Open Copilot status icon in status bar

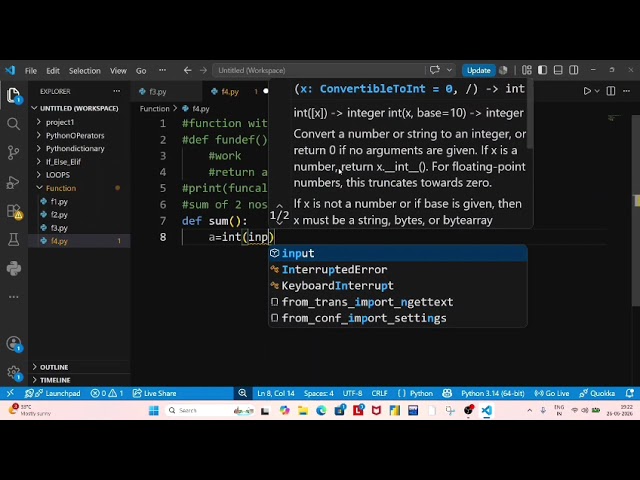447,393
